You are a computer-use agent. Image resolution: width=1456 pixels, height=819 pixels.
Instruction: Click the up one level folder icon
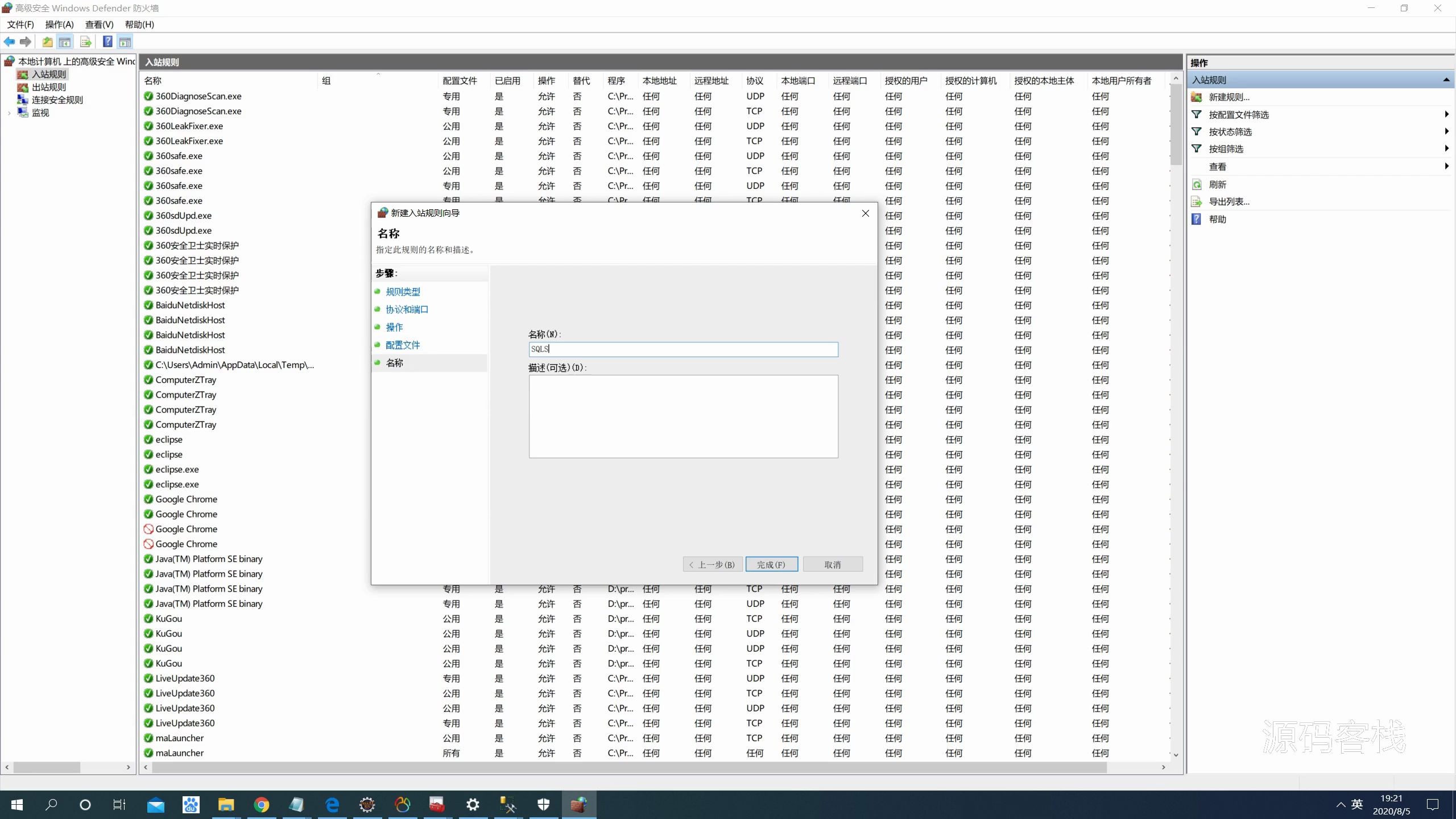tap(47, 42)
